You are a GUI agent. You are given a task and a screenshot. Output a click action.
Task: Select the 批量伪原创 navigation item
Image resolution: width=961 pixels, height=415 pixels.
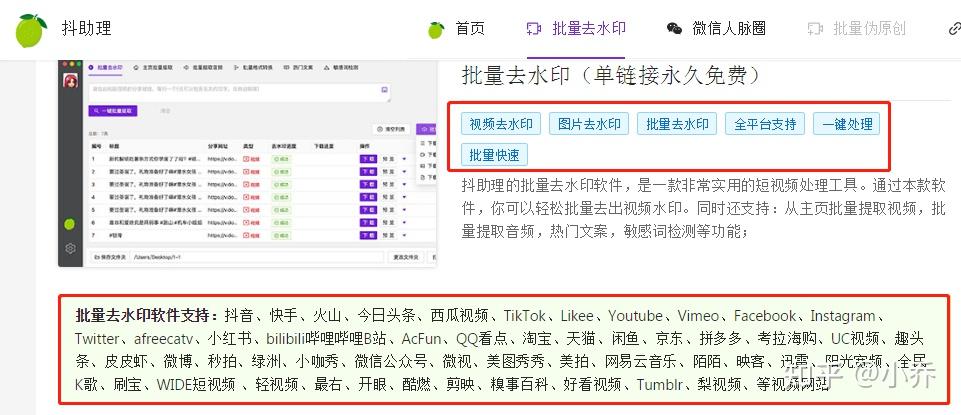pyautogui.click(x=869, y=29)
